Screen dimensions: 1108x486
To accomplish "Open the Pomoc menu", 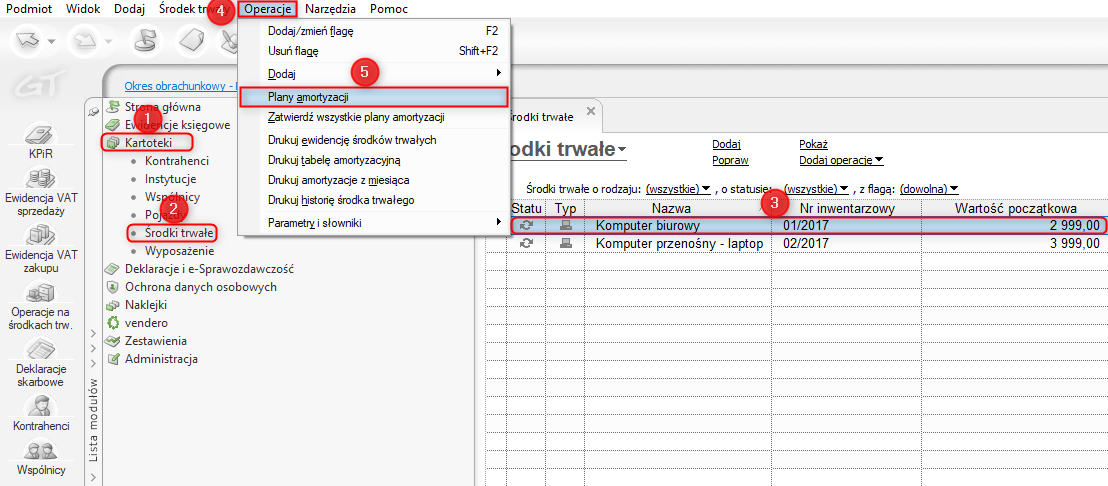I will (x=389, y=9).
